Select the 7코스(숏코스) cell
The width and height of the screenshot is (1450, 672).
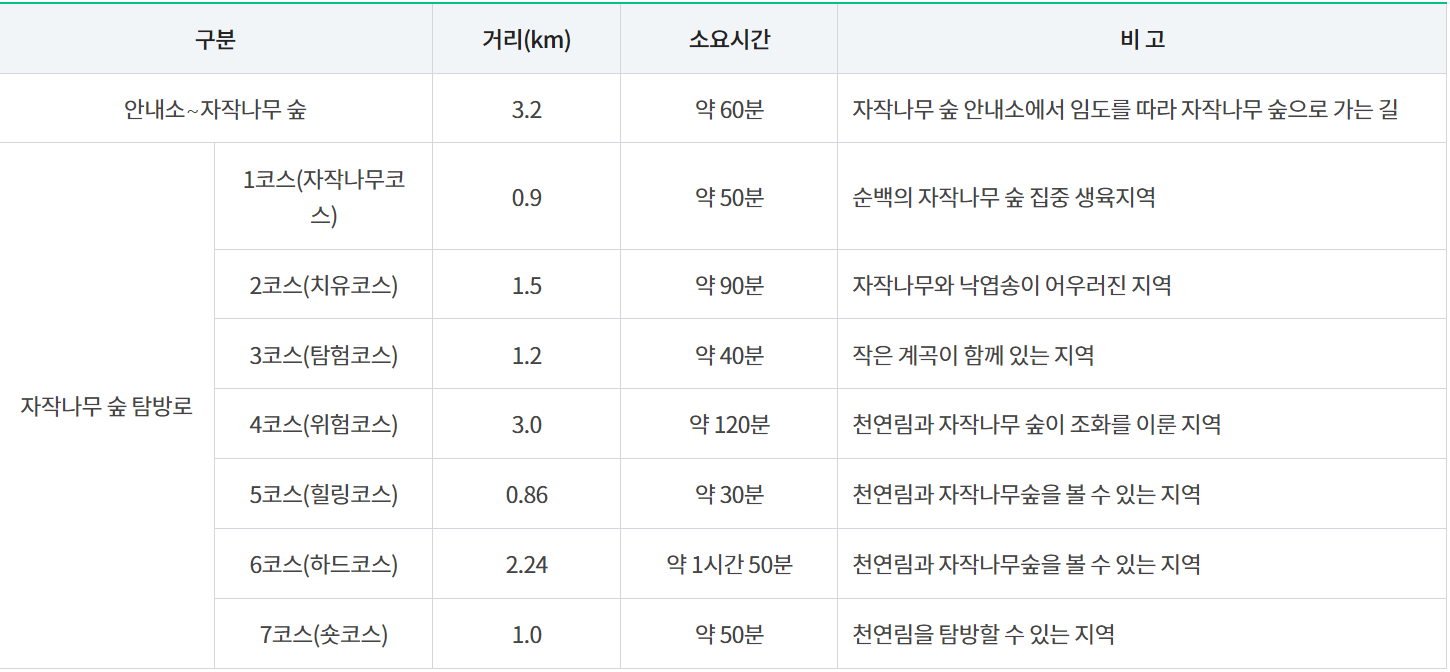click(x=322, y=633)
